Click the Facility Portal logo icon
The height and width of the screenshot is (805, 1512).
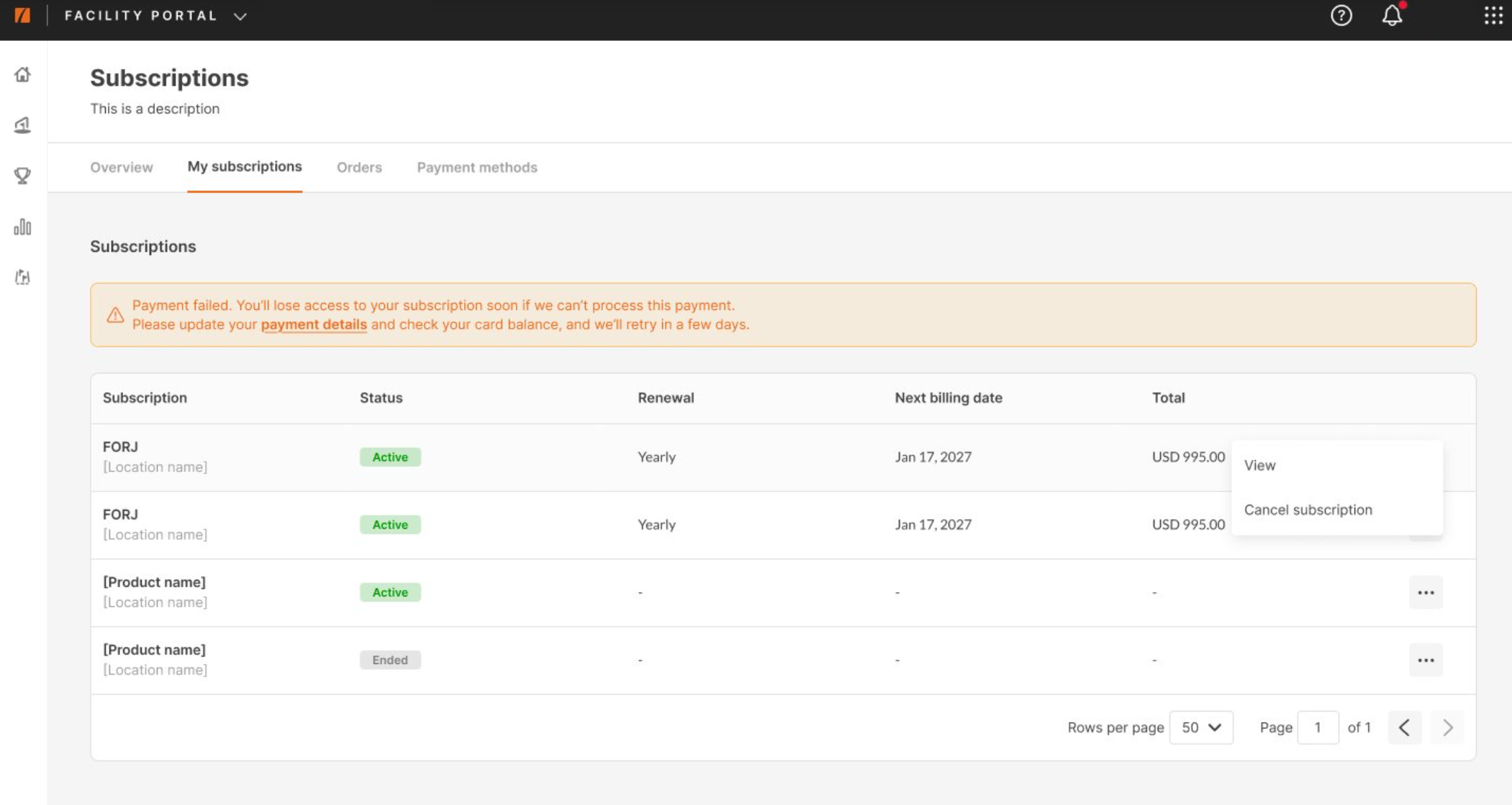coord(22,15)
